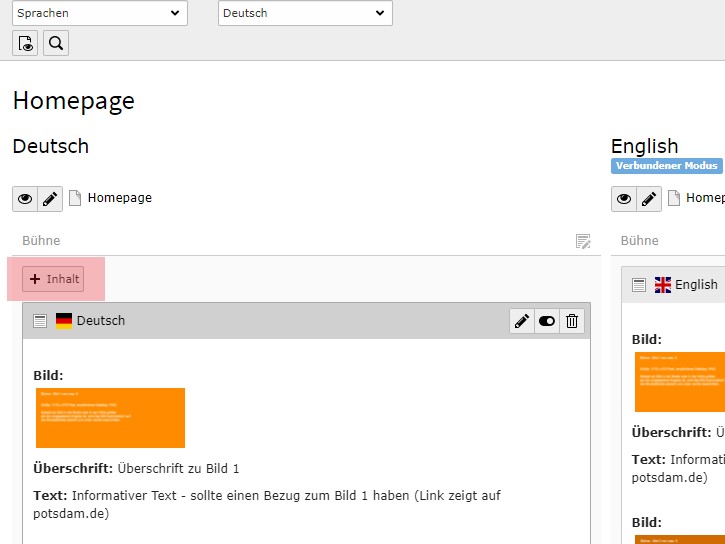The height and width of the screenshot is (544, 725).
Task: Click the German flag icon
Action: coord(64,321)
